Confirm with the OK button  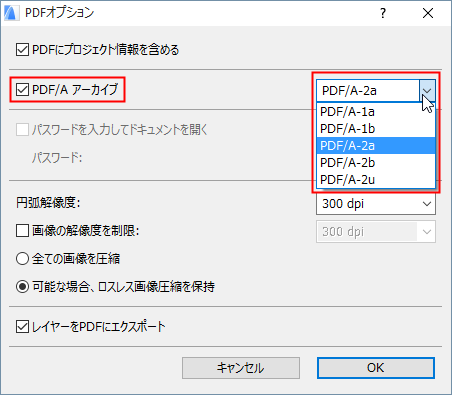(376, 368)
